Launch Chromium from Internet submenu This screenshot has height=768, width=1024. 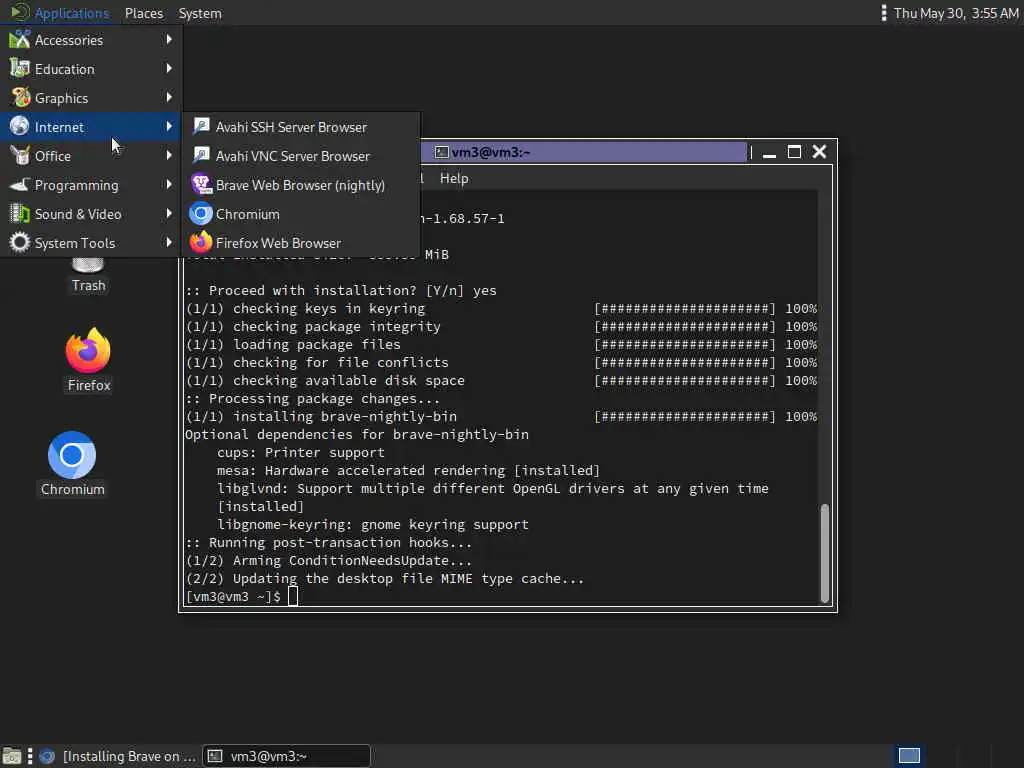tap(301, 214)
